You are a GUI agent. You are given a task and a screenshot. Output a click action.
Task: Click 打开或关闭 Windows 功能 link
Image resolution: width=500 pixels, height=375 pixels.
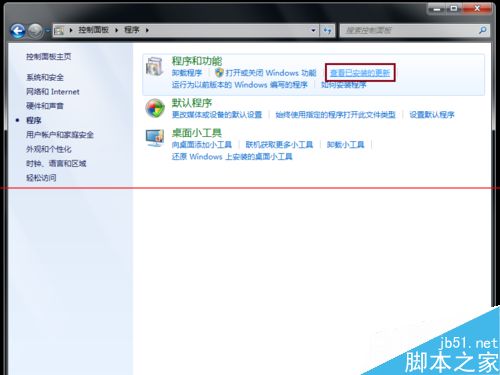coord(271,73)
